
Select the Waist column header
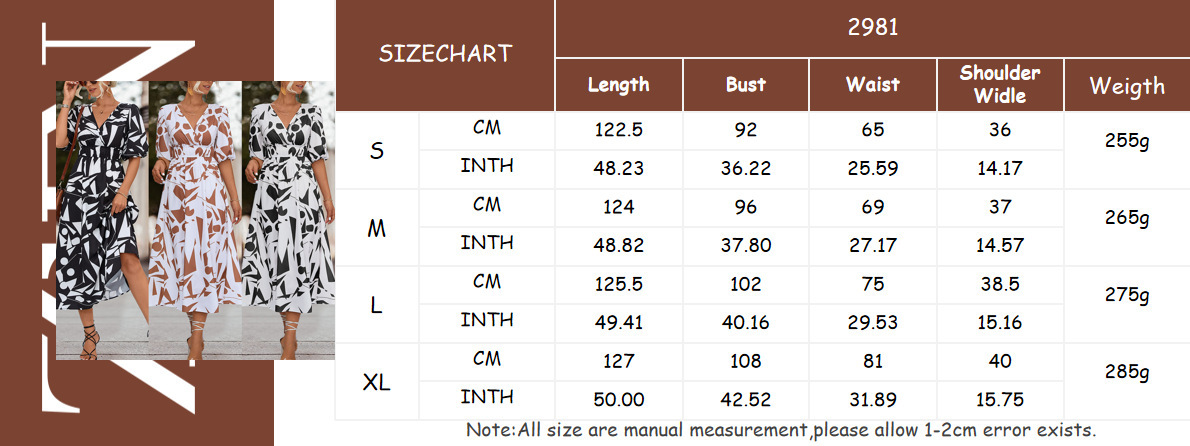(x=873, y=85)
